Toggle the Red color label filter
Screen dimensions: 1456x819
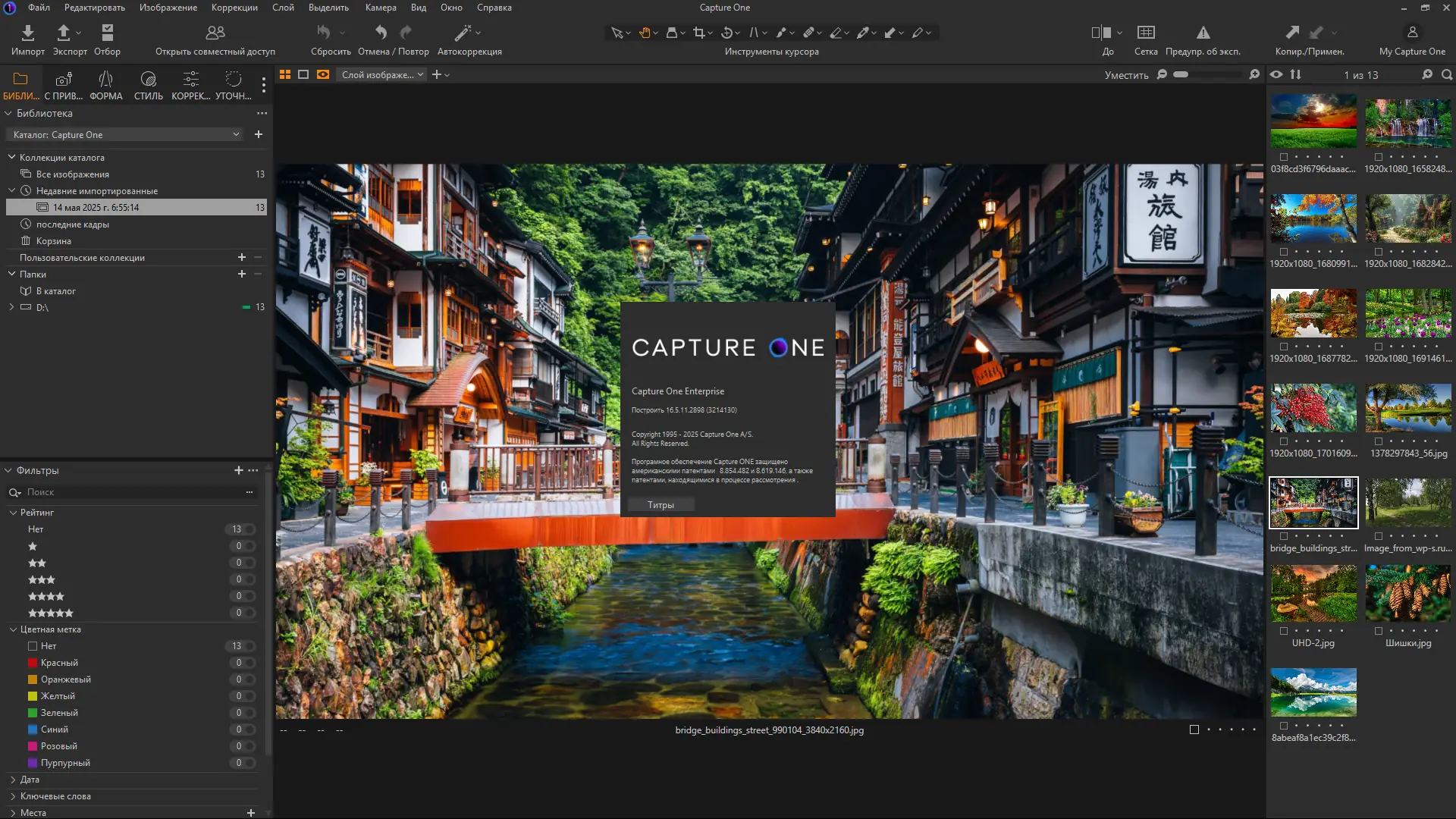[59, 663]
